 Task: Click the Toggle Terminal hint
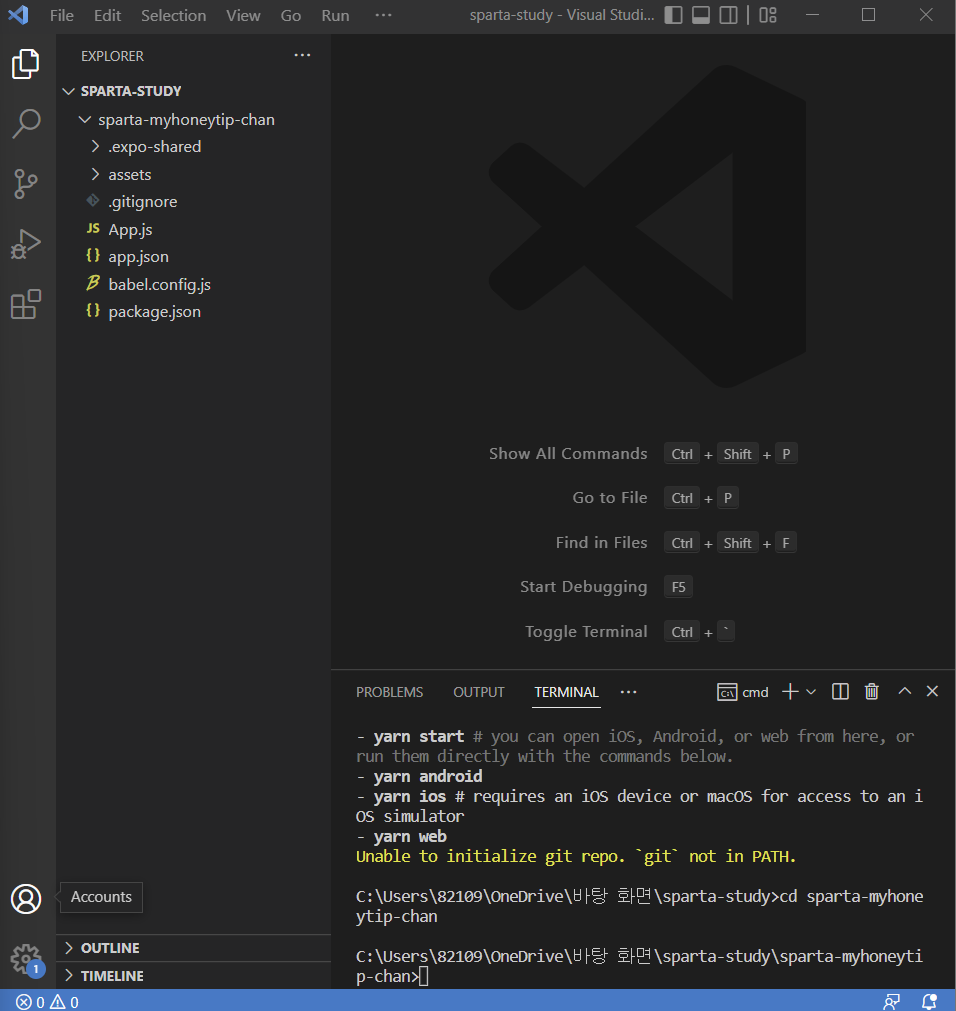tap(586, 631)
